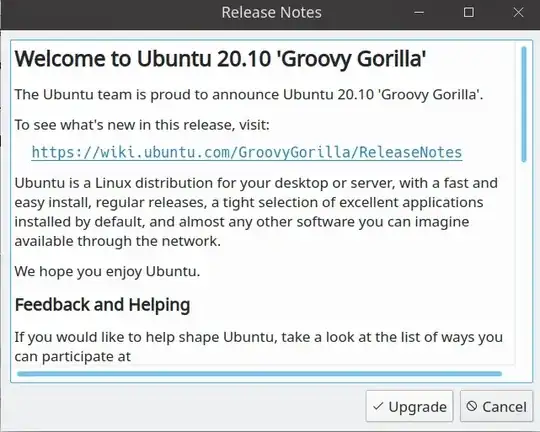Open the GroovyGorilla ReleaseNotes wiki link
540x432 pixels.
pyautogui.click(x=247, y=152)
